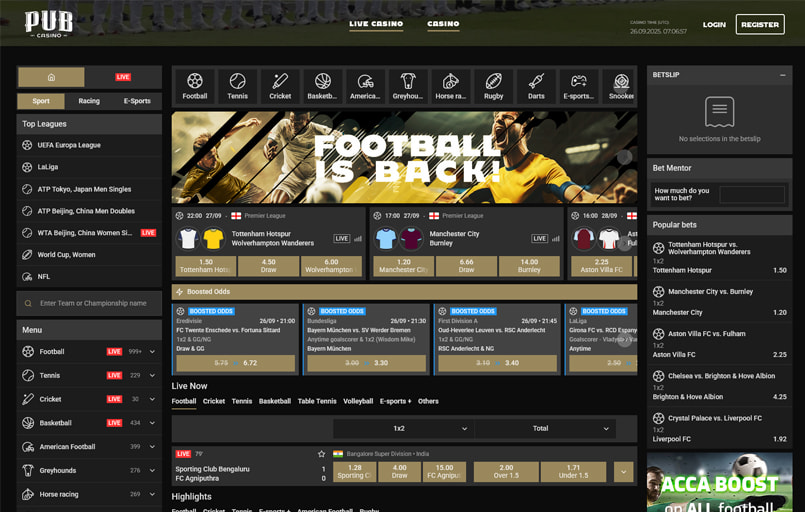Expand the Football menu item chevron
The width and height of the screenshot is (805, 512).
(x=152, y=352)
